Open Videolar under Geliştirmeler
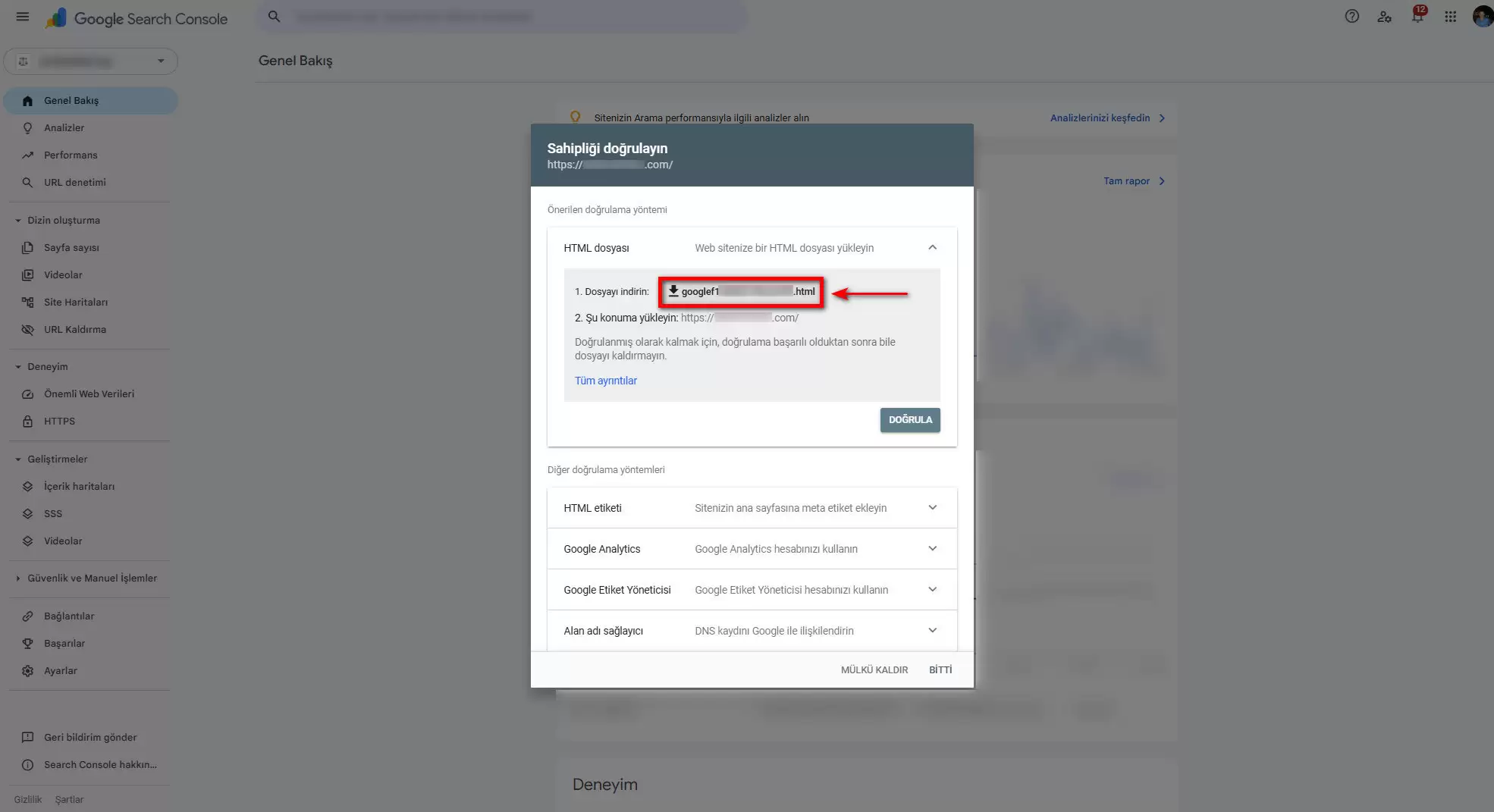The height and width of the screenshot is (812, 1494). [x=91, y=541]
